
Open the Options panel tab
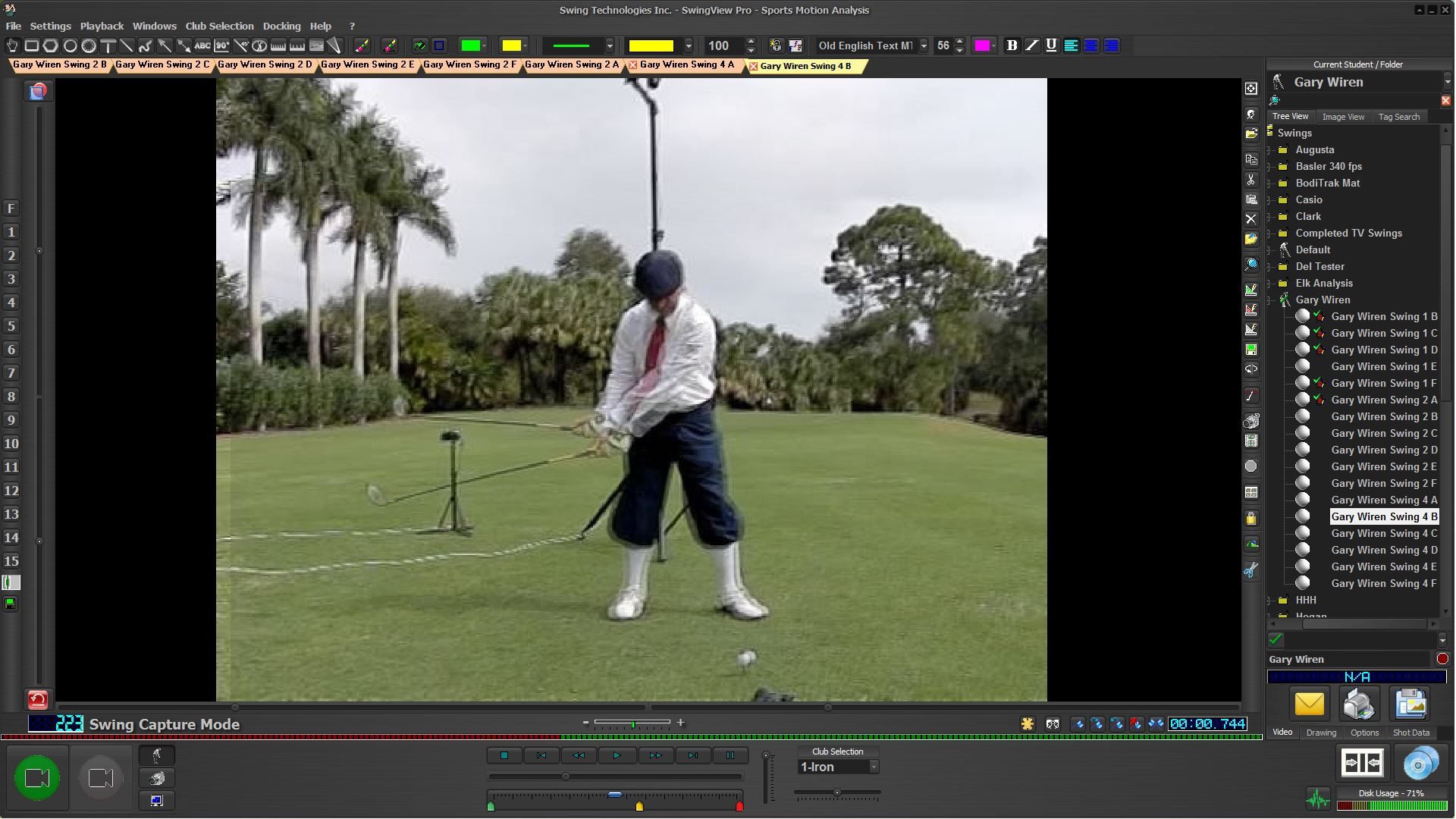click(x=1364, y=733)
